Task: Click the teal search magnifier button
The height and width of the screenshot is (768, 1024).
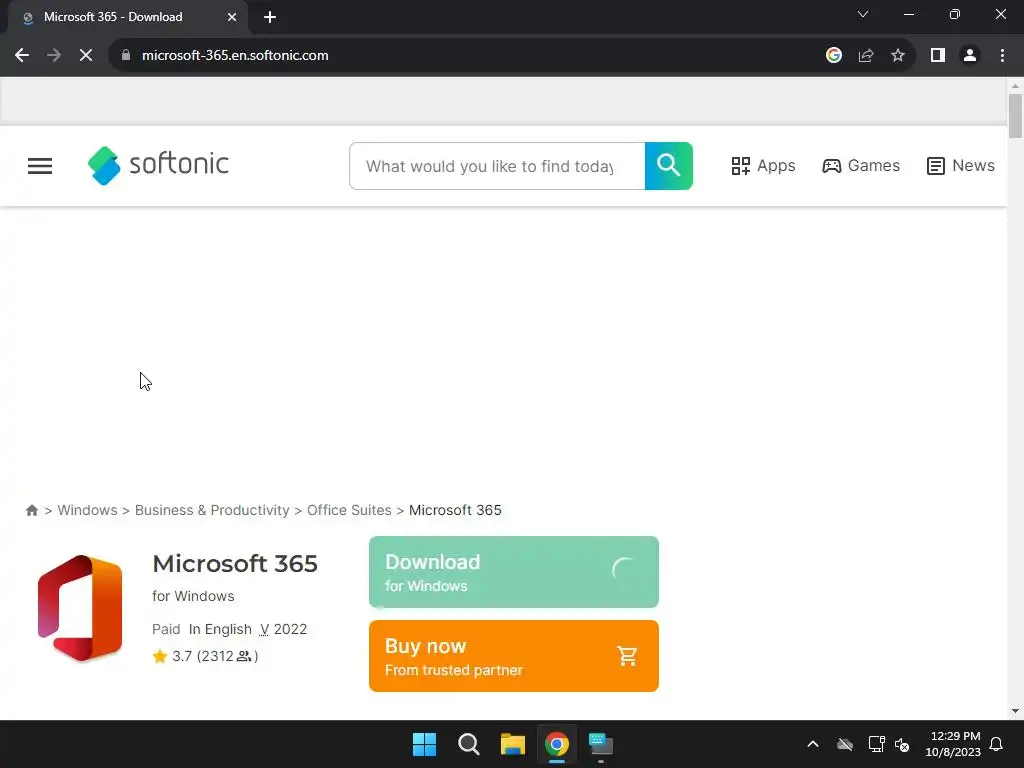Action: point(669,166)
